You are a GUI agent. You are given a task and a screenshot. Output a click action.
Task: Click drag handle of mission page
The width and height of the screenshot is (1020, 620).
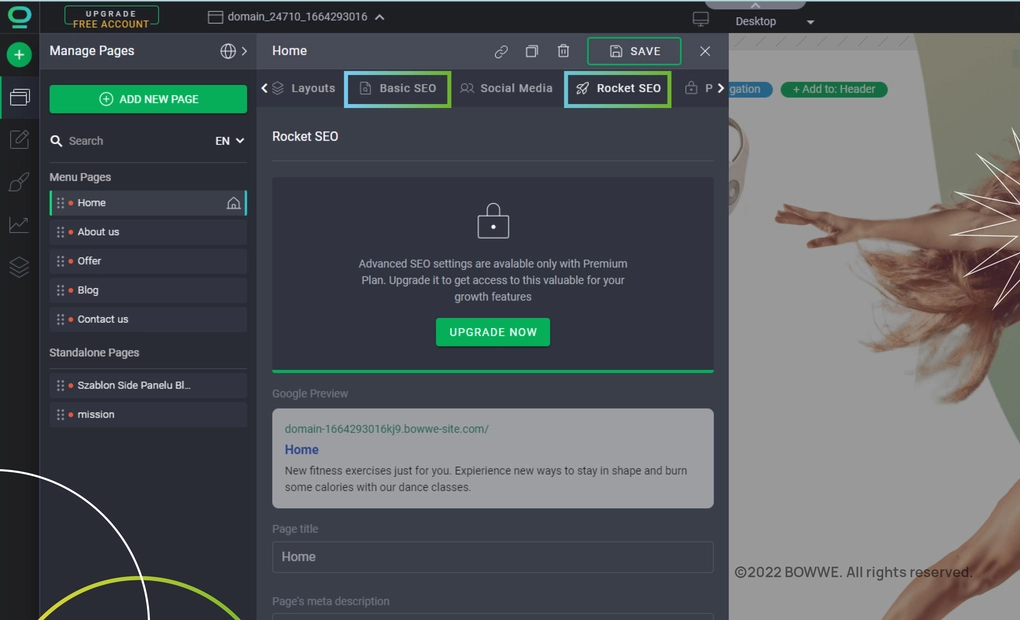pyautogui.click(x=60, y=414)
